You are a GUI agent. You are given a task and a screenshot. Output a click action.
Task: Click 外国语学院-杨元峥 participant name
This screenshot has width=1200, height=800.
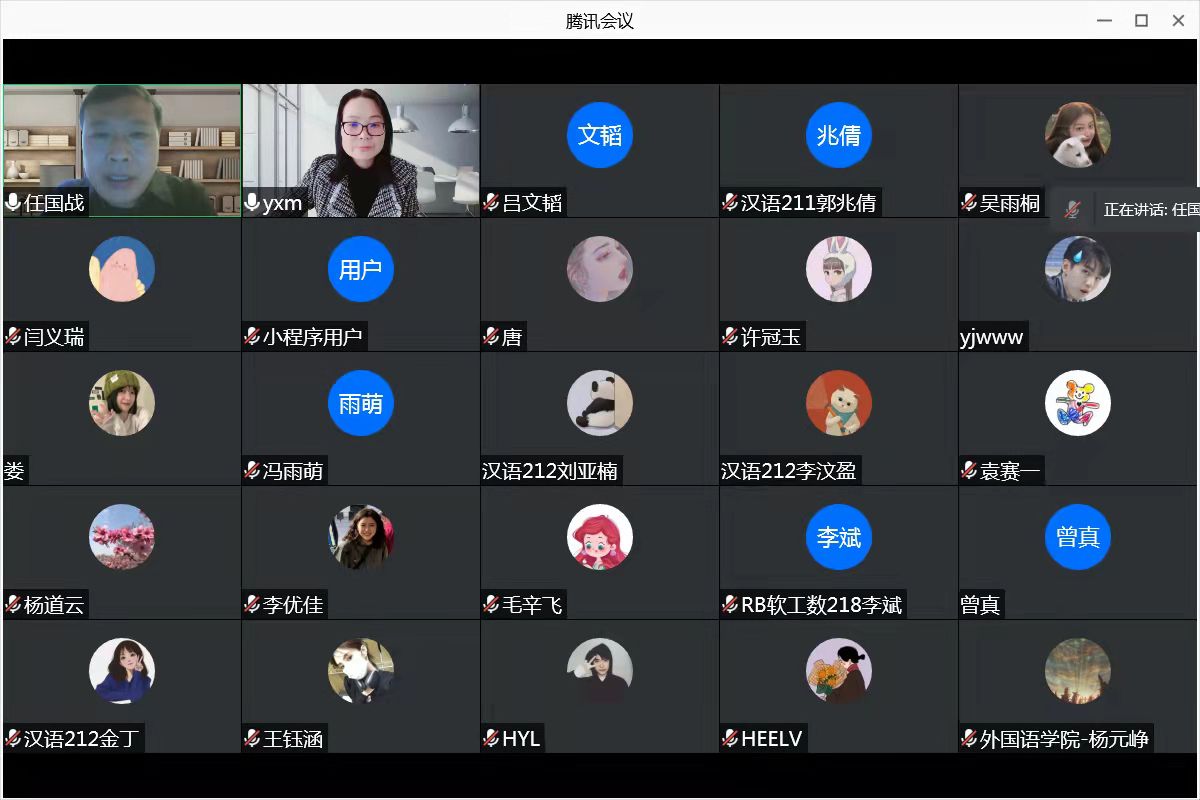(x=1064, y=739)
